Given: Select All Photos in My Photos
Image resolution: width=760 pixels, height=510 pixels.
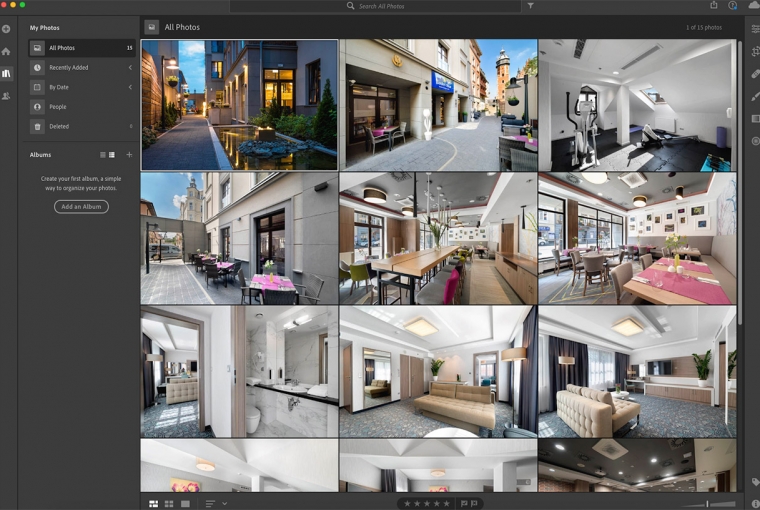Looking at the screenshot, I should pyautogui.click(x=81, y=48).
